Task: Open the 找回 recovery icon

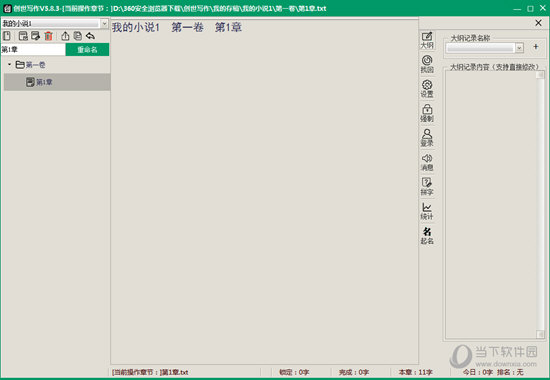Action: 427,64
